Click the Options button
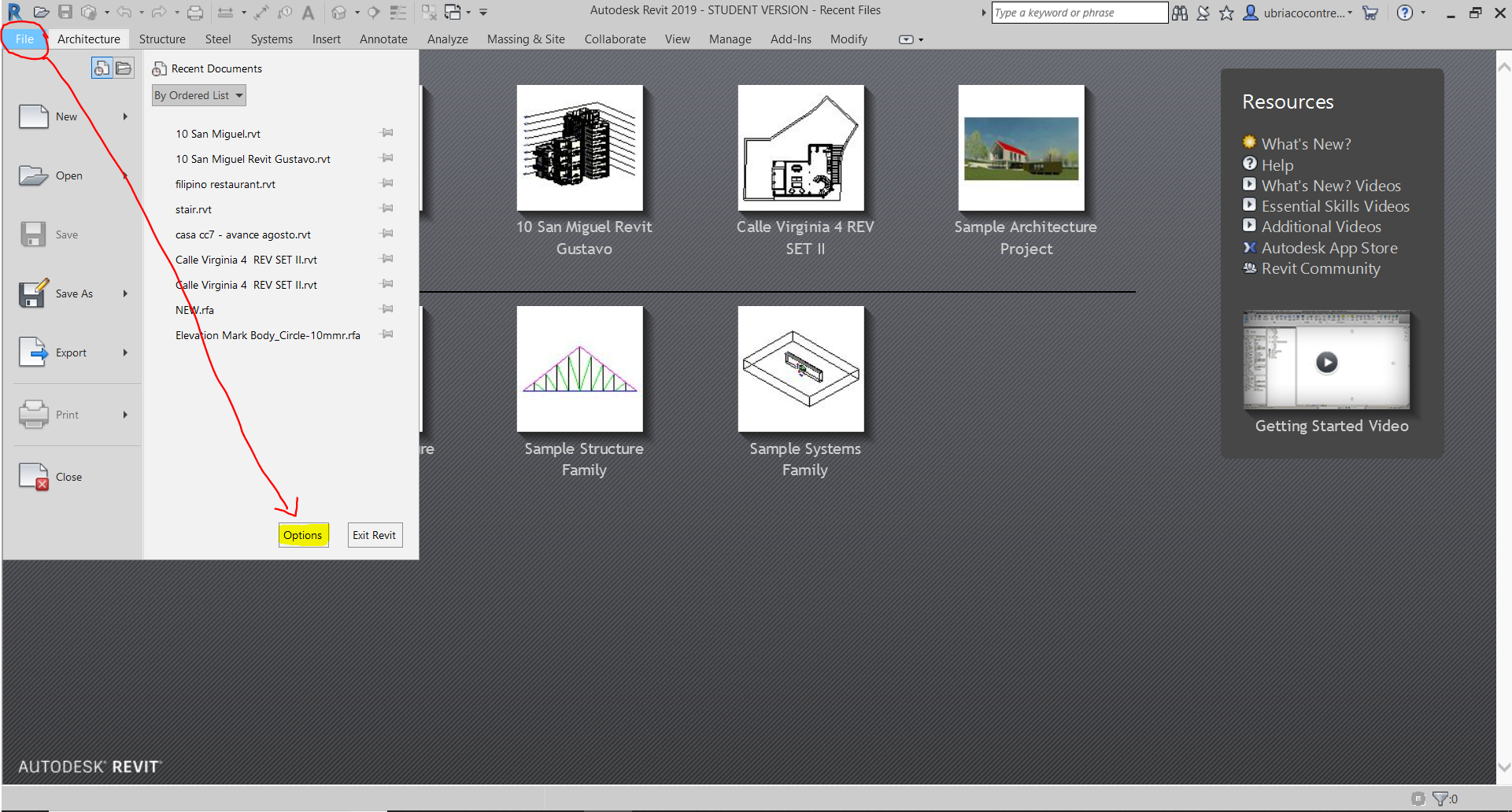This screenshot has width=1512, height=812. 303,535
